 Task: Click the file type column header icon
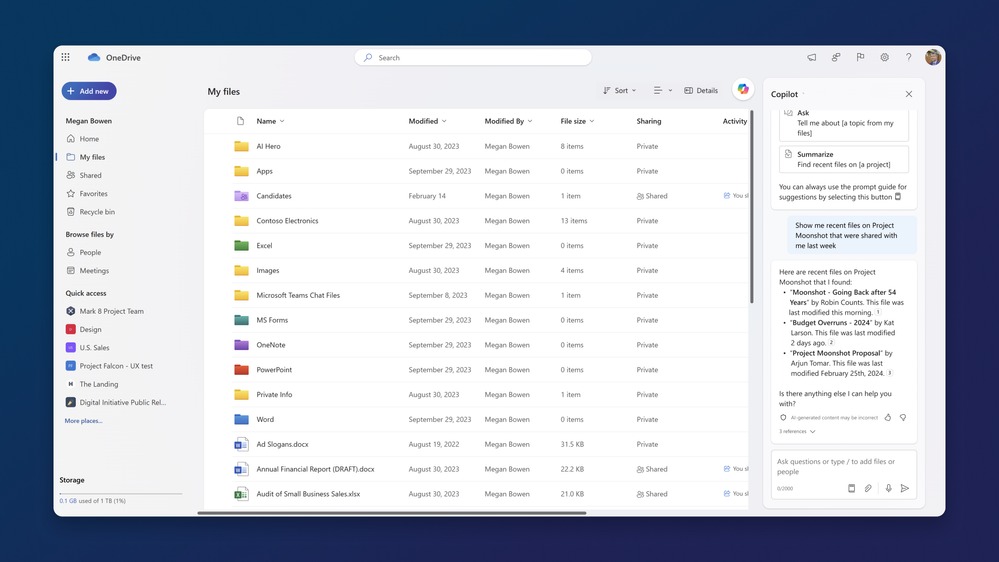point(240,121)
